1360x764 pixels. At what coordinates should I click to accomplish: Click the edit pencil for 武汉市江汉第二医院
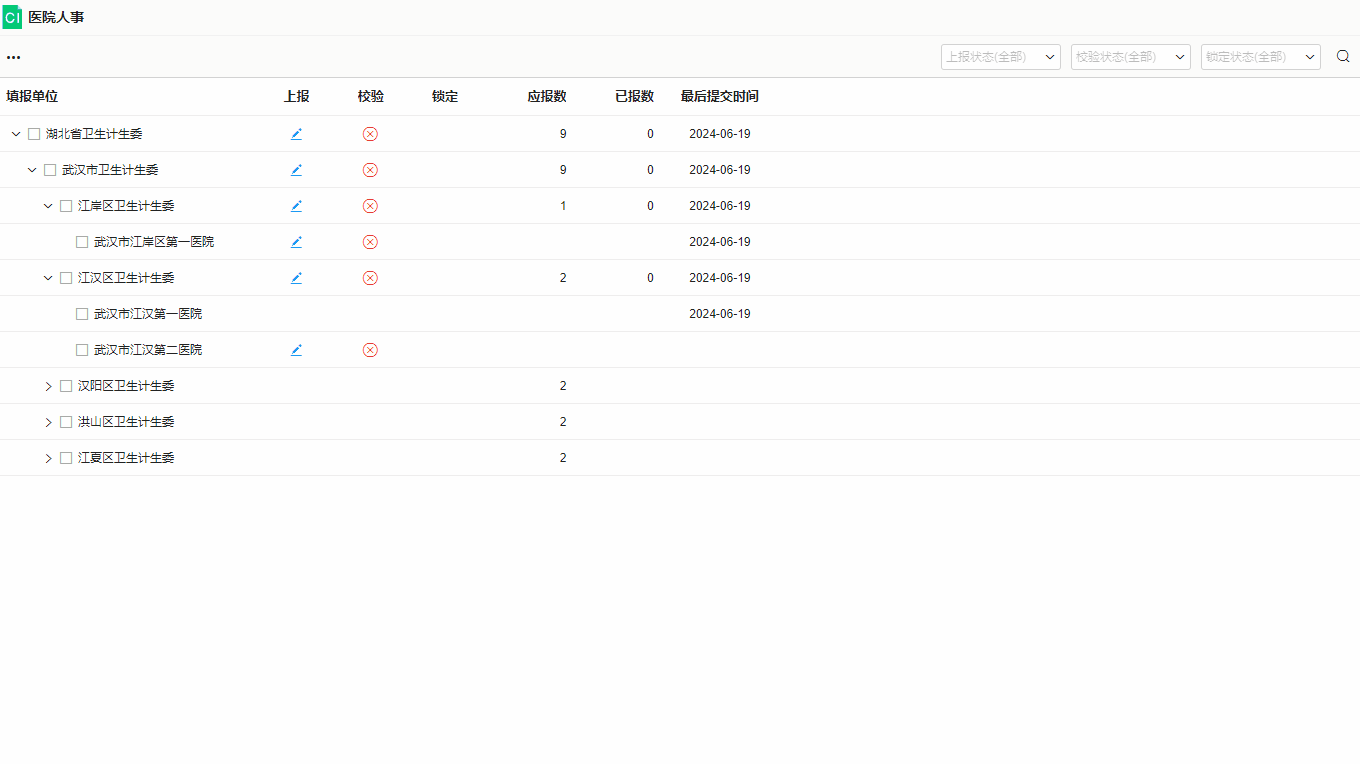(296, 350)
